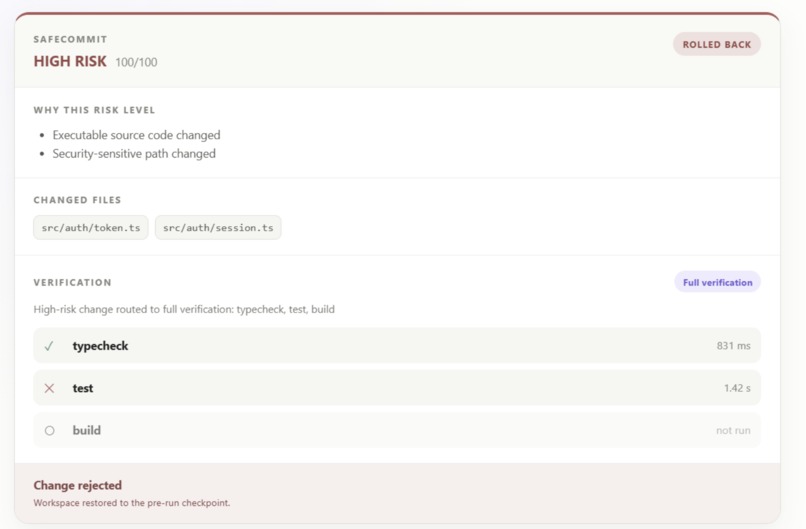Viewport: 806px width, 529px height.
Task: Click the WHY THIS RISK LEVEL heading
Action: click(94, 110)
